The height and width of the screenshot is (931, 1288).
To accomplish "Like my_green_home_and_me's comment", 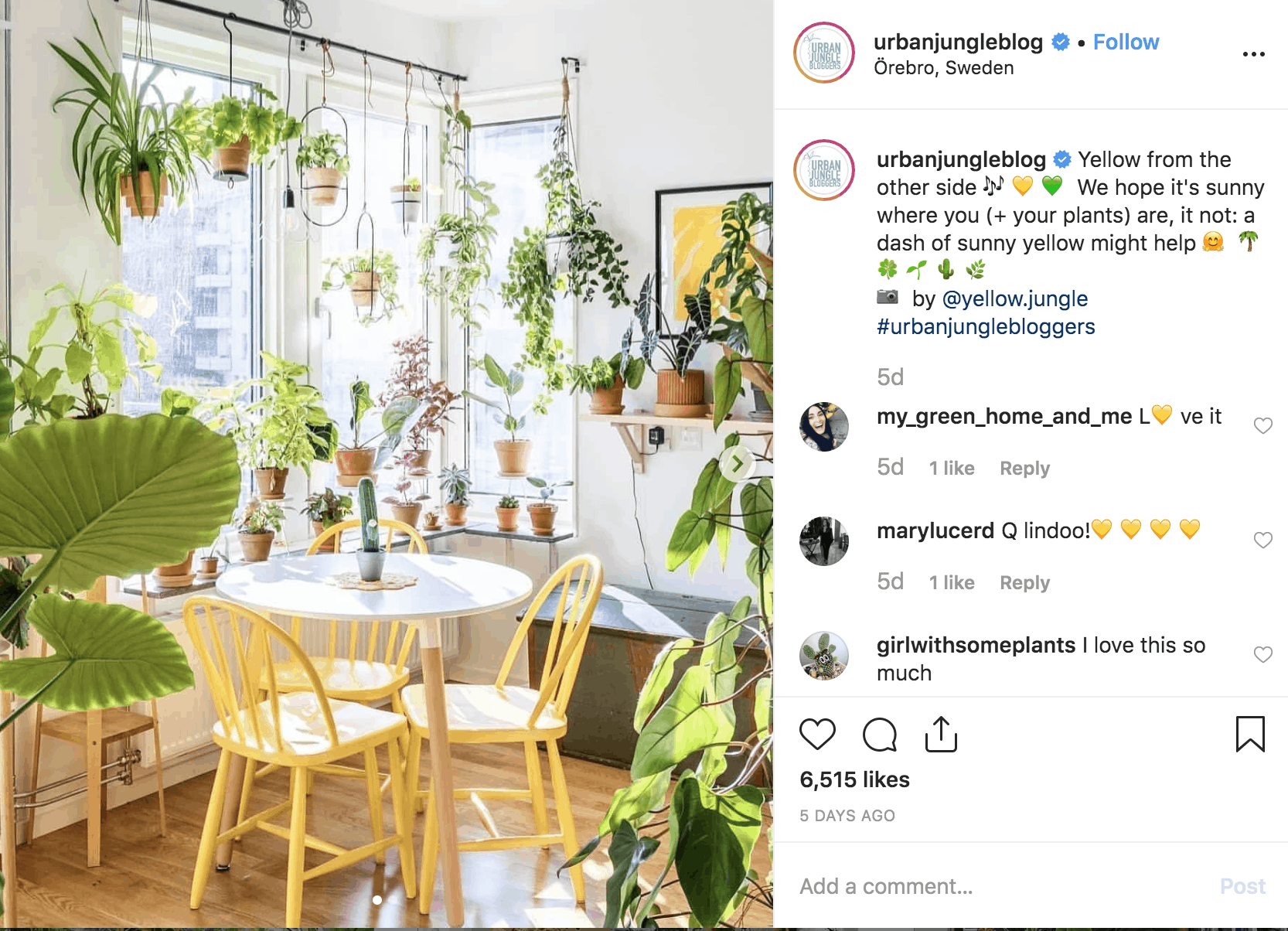I will [x=1262, y=426].
